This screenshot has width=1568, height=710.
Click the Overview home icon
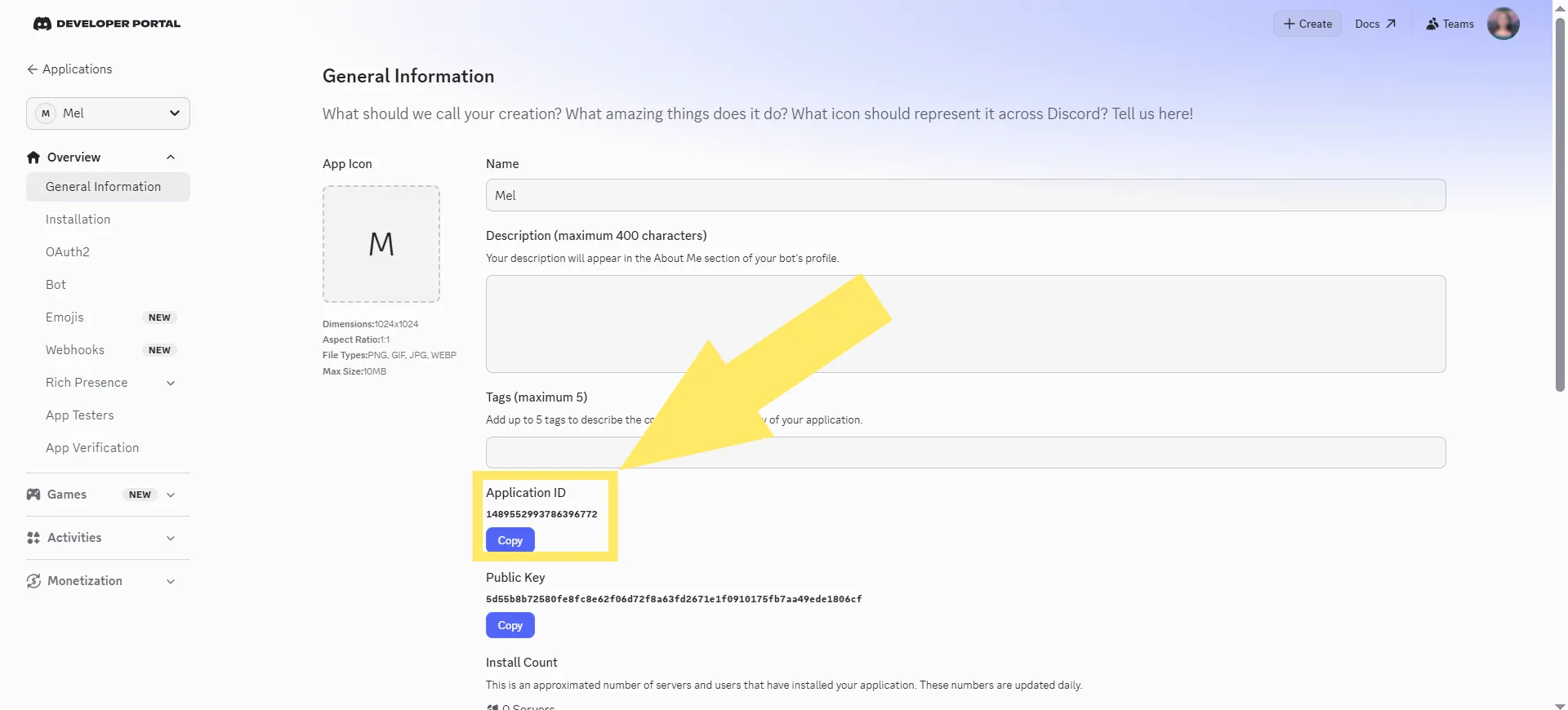coord(33,158)
